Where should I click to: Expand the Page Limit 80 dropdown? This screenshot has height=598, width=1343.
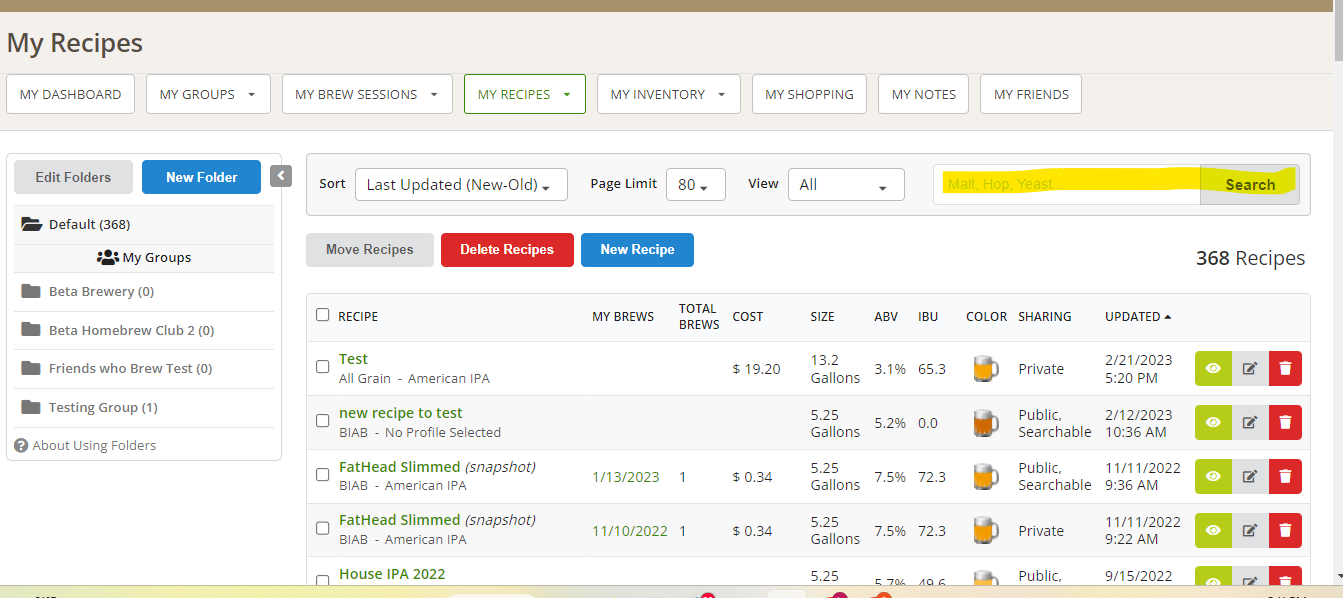pos(695,185)
